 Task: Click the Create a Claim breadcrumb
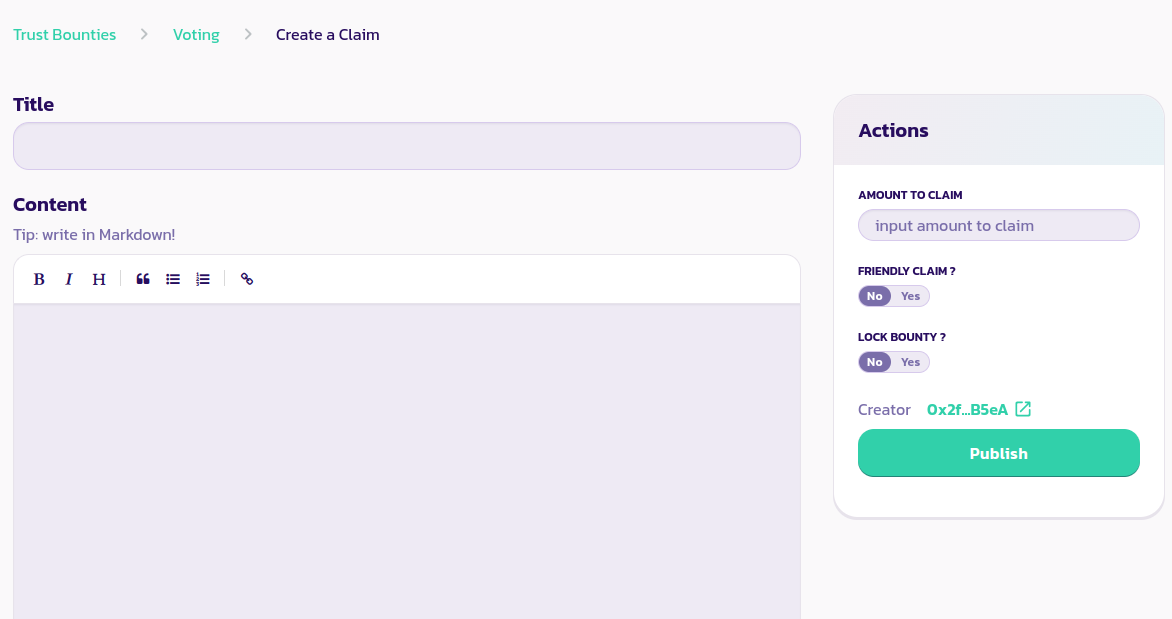[327, 35]
